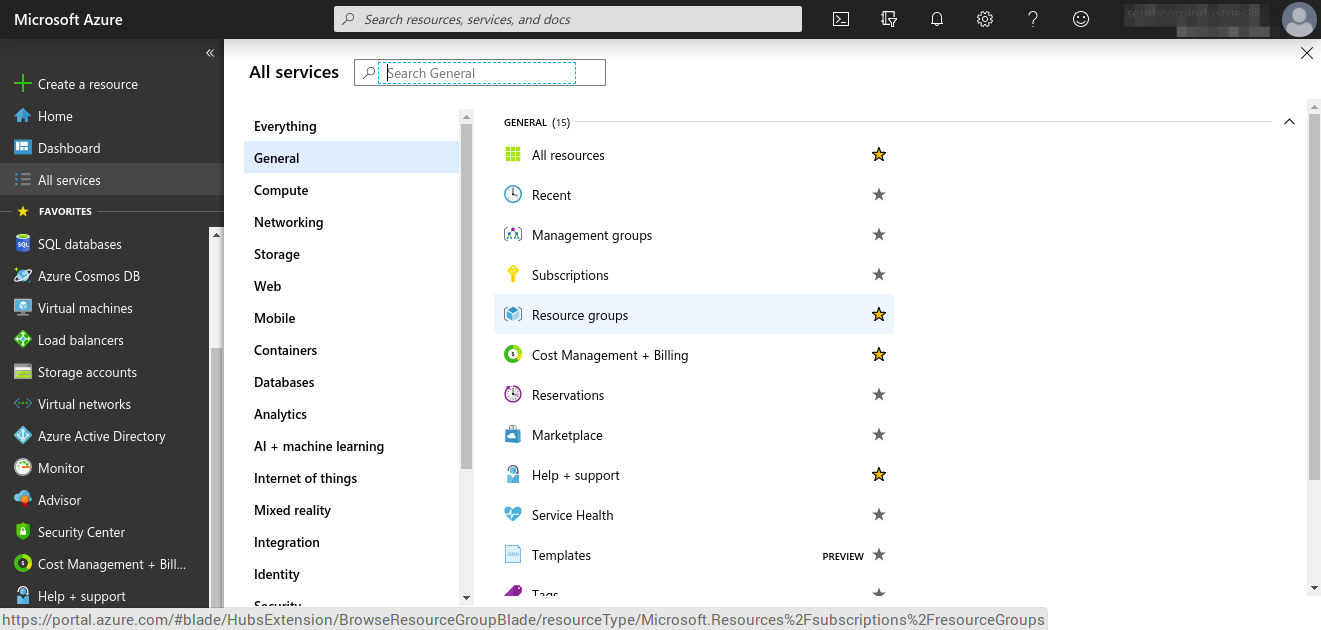
Task: Click the Create a resource plus icon
Action: coord(22,84)
